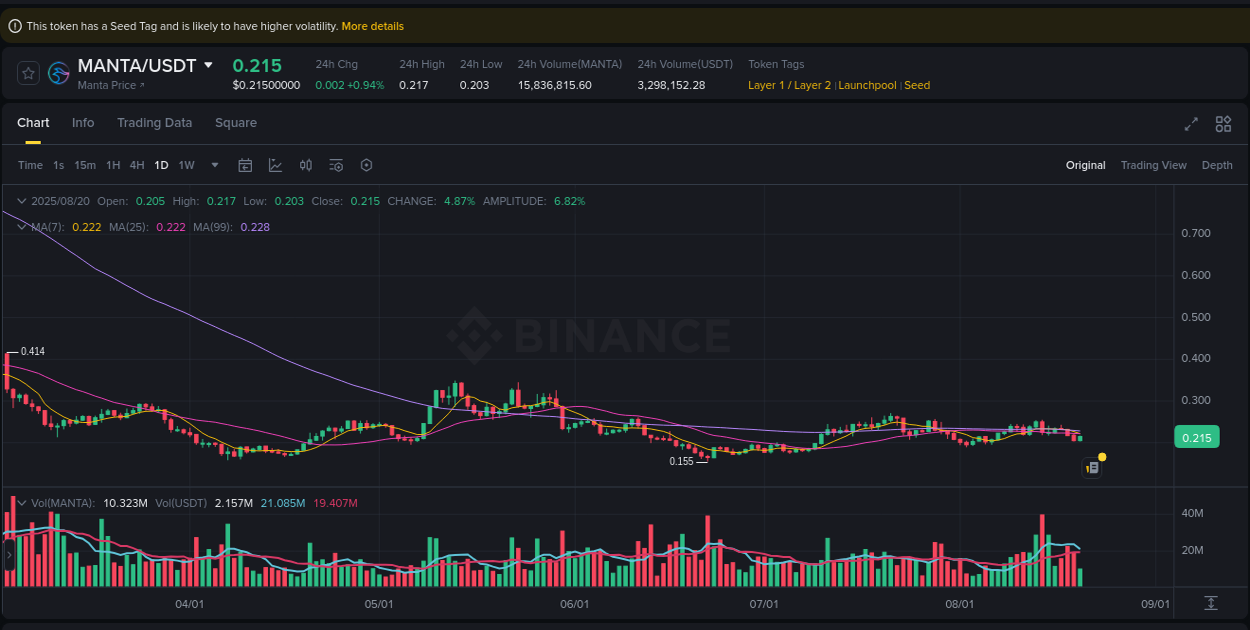This screenshot has height=630, width=1250.
Task: Open the chart settings gear icon
Action: coord(366,164)
